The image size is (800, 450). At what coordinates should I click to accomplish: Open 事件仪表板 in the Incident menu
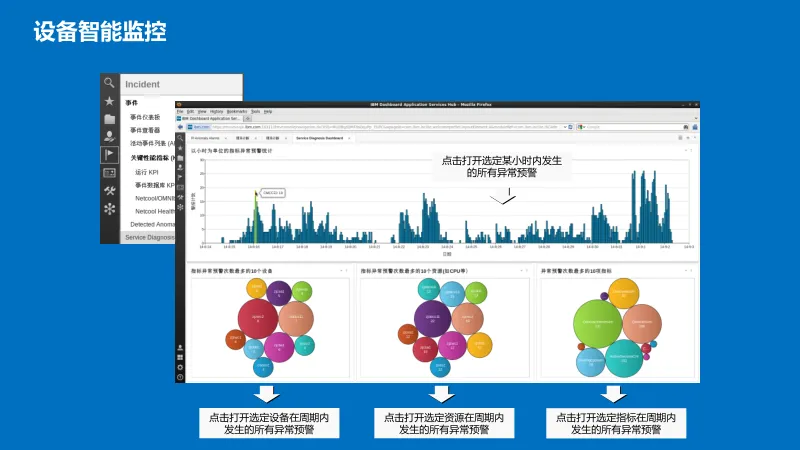(x=145, y=117)
